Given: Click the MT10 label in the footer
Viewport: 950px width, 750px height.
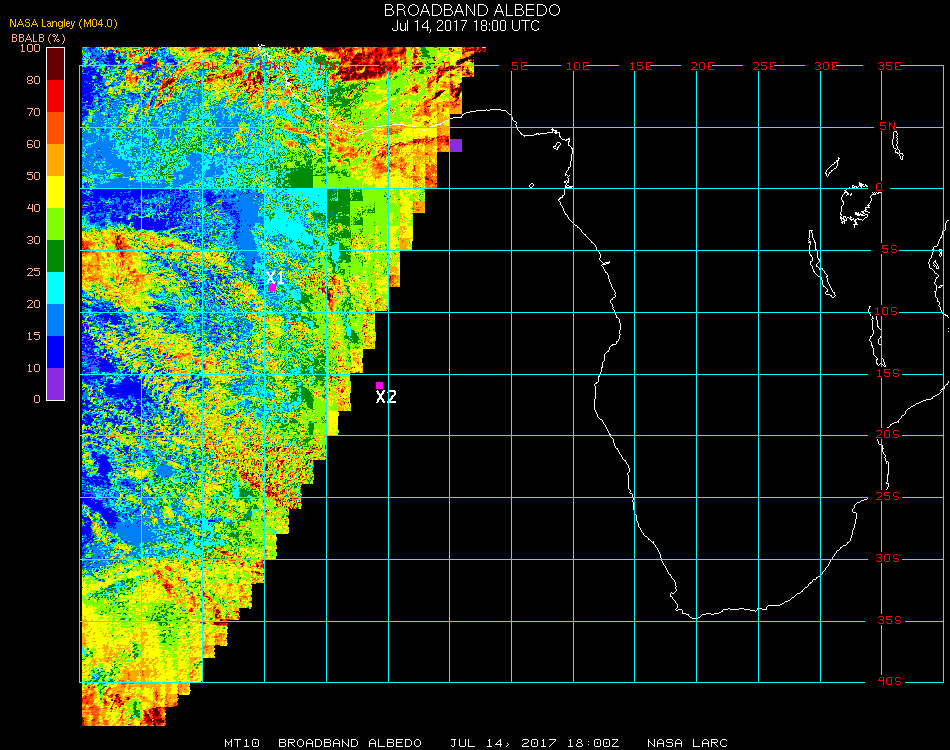Looking at the screenshot, I should click(241, 743).
